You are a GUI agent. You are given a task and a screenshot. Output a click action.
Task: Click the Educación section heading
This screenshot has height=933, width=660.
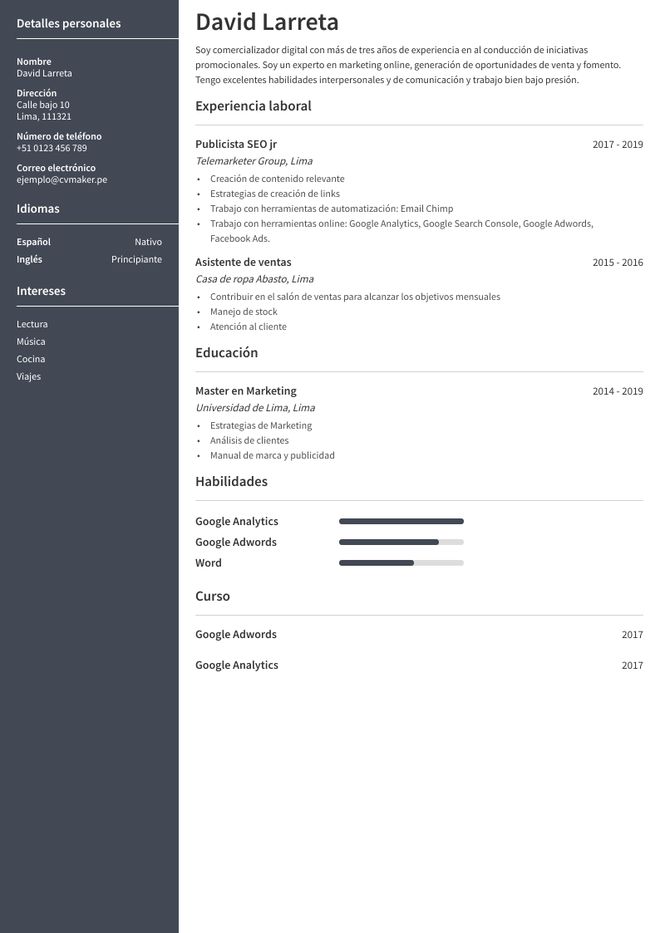pos(226,353)
